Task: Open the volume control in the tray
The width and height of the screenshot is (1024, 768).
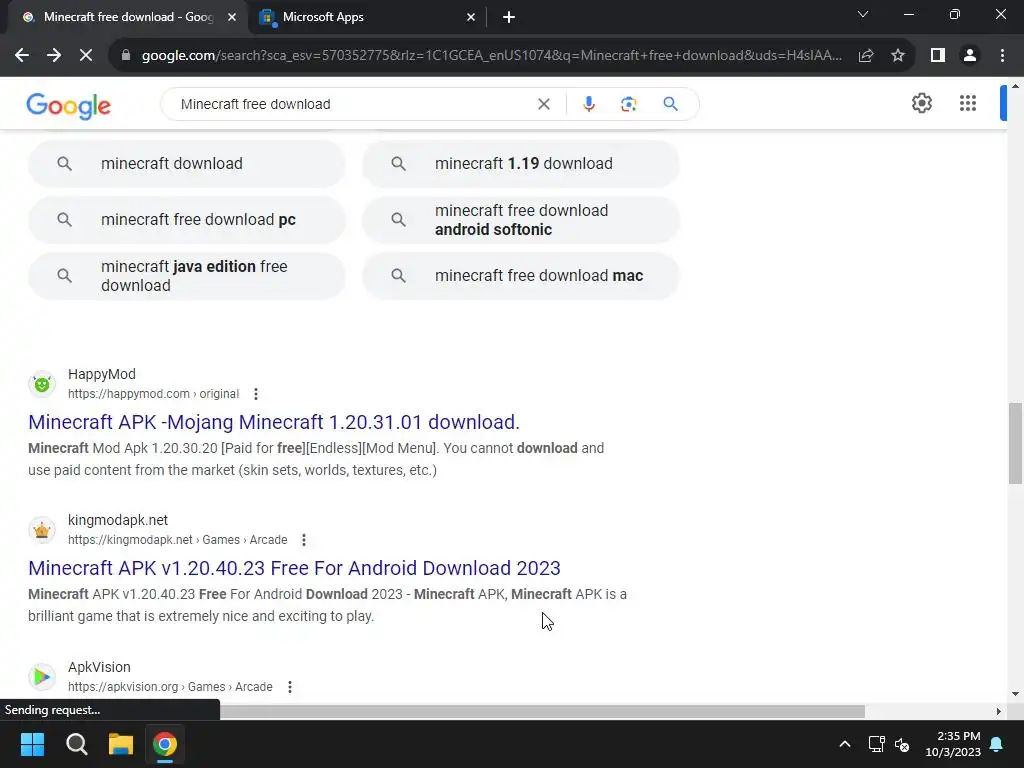Action: pos(903,744)
